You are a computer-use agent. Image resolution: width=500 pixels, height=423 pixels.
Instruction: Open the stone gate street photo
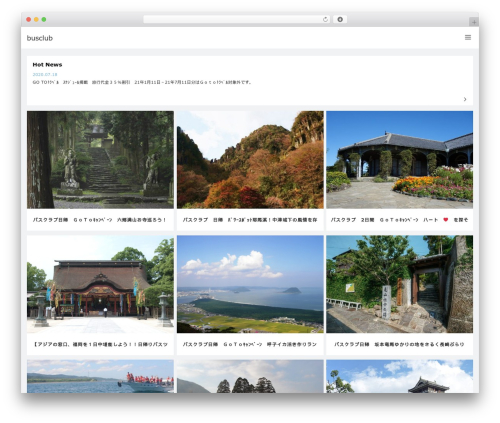tap(399, 284)
